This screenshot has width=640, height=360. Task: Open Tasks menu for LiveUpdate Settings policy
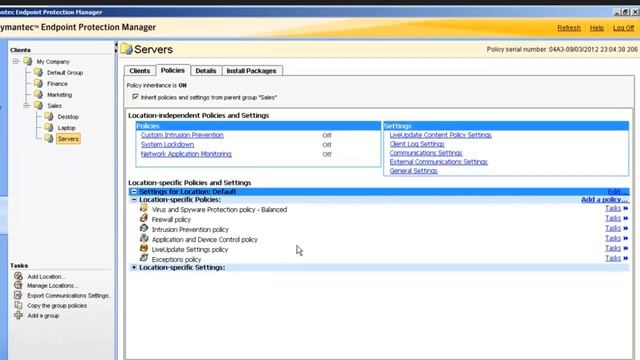coord(616,248)
